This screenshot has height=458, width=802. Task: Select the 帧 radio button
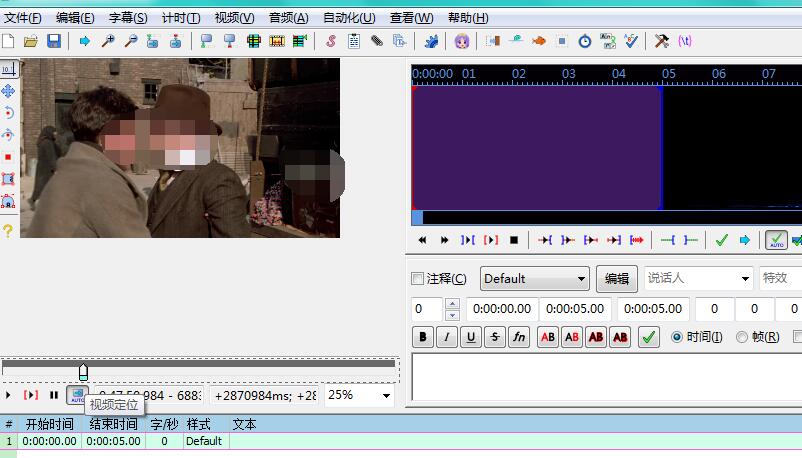click(742, 337)
